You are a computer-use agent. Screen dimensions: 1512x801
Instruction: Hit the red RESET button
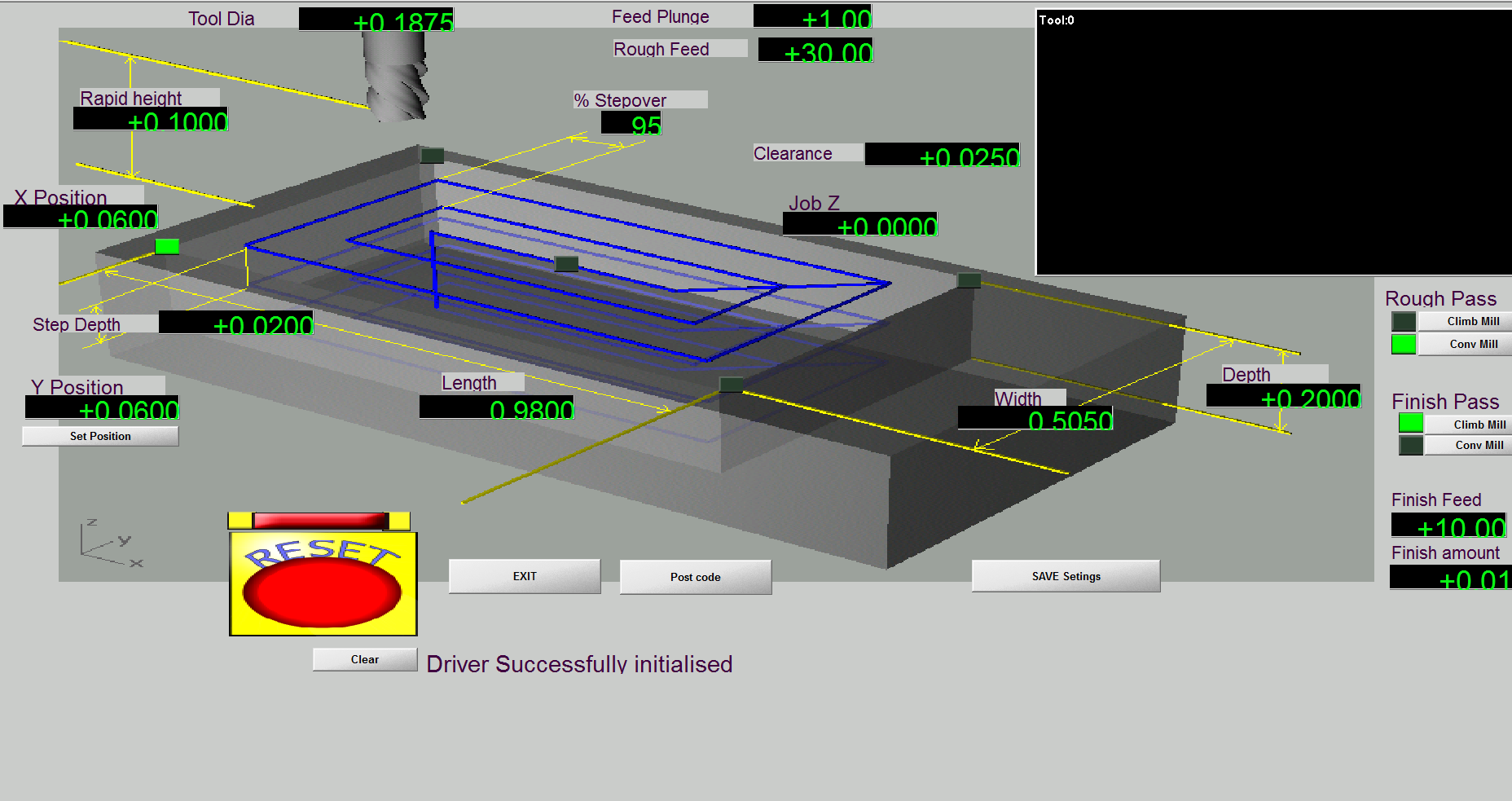(x=323, y=583)
